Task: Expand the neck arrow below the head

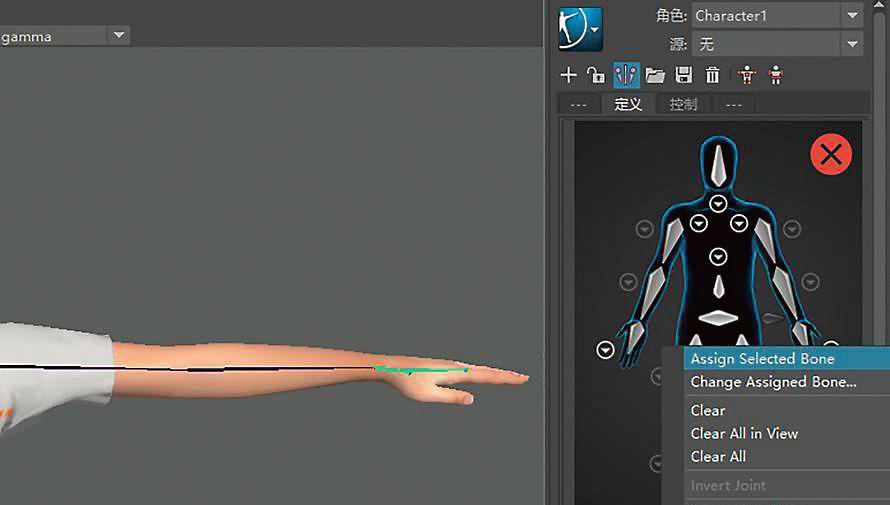Action: [x=718, y=203]
